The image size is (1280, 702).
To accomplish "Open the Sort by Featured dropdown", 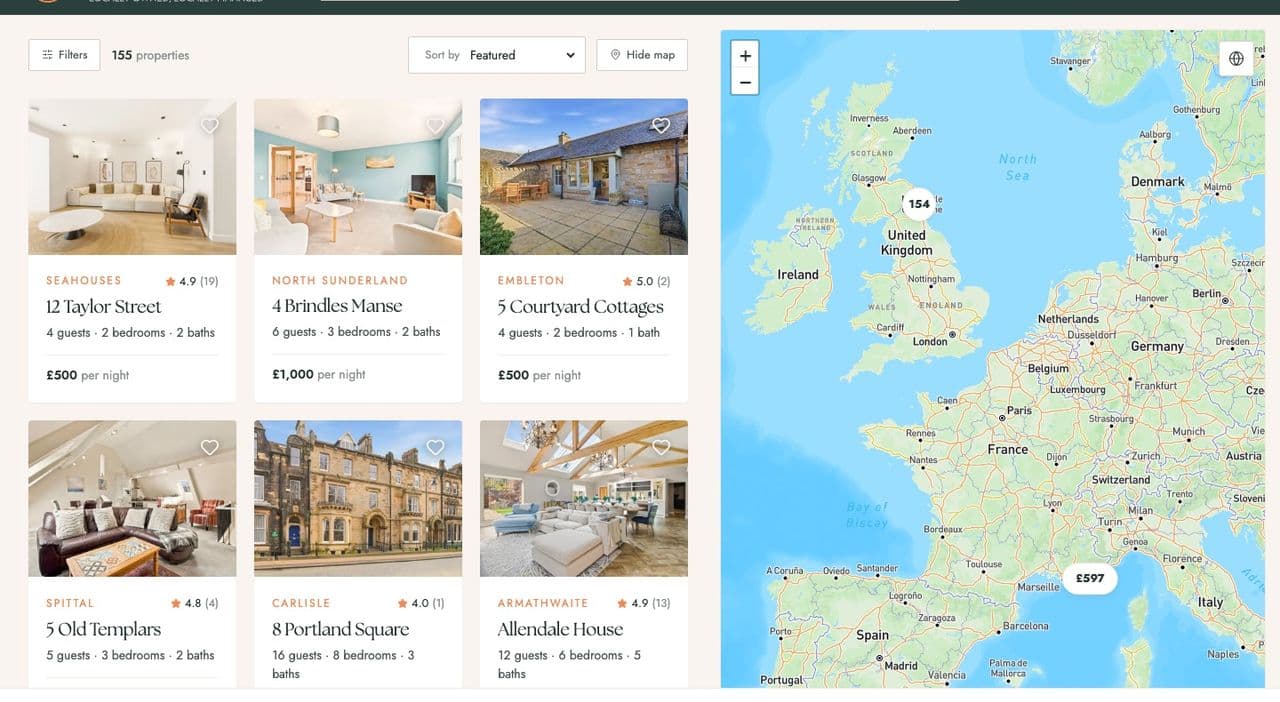I will coord(497,55).
